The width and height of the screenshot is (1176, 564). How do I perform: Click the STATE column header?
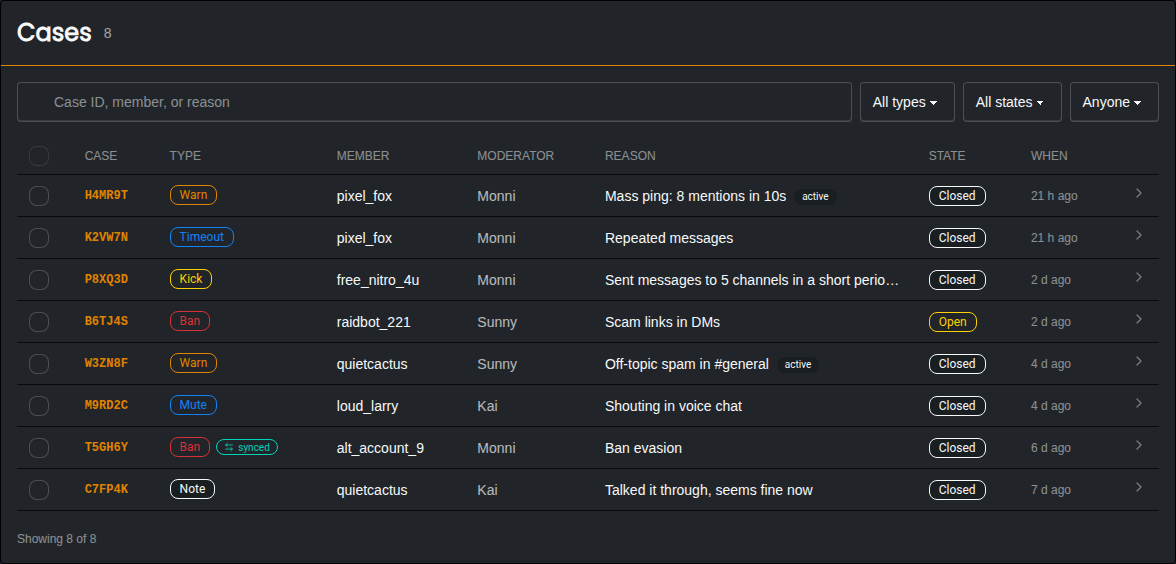(946, 156)
